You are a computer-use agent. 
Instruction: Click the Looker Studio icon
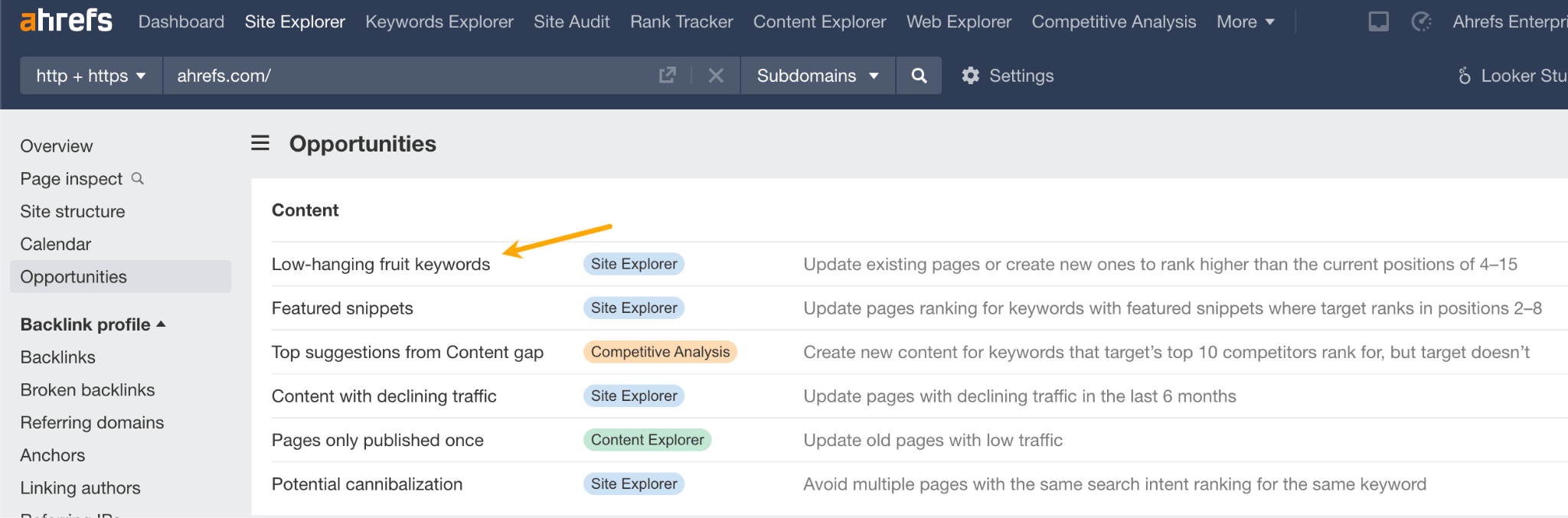coord(1465,75)
